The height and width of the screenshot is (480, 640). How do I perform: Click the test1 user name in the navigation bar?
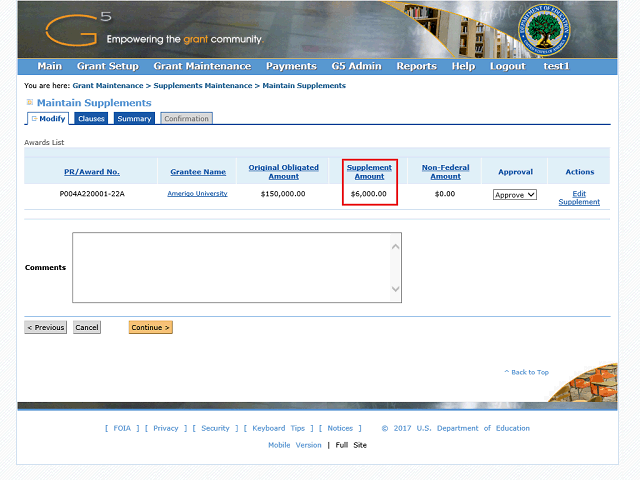556,66
